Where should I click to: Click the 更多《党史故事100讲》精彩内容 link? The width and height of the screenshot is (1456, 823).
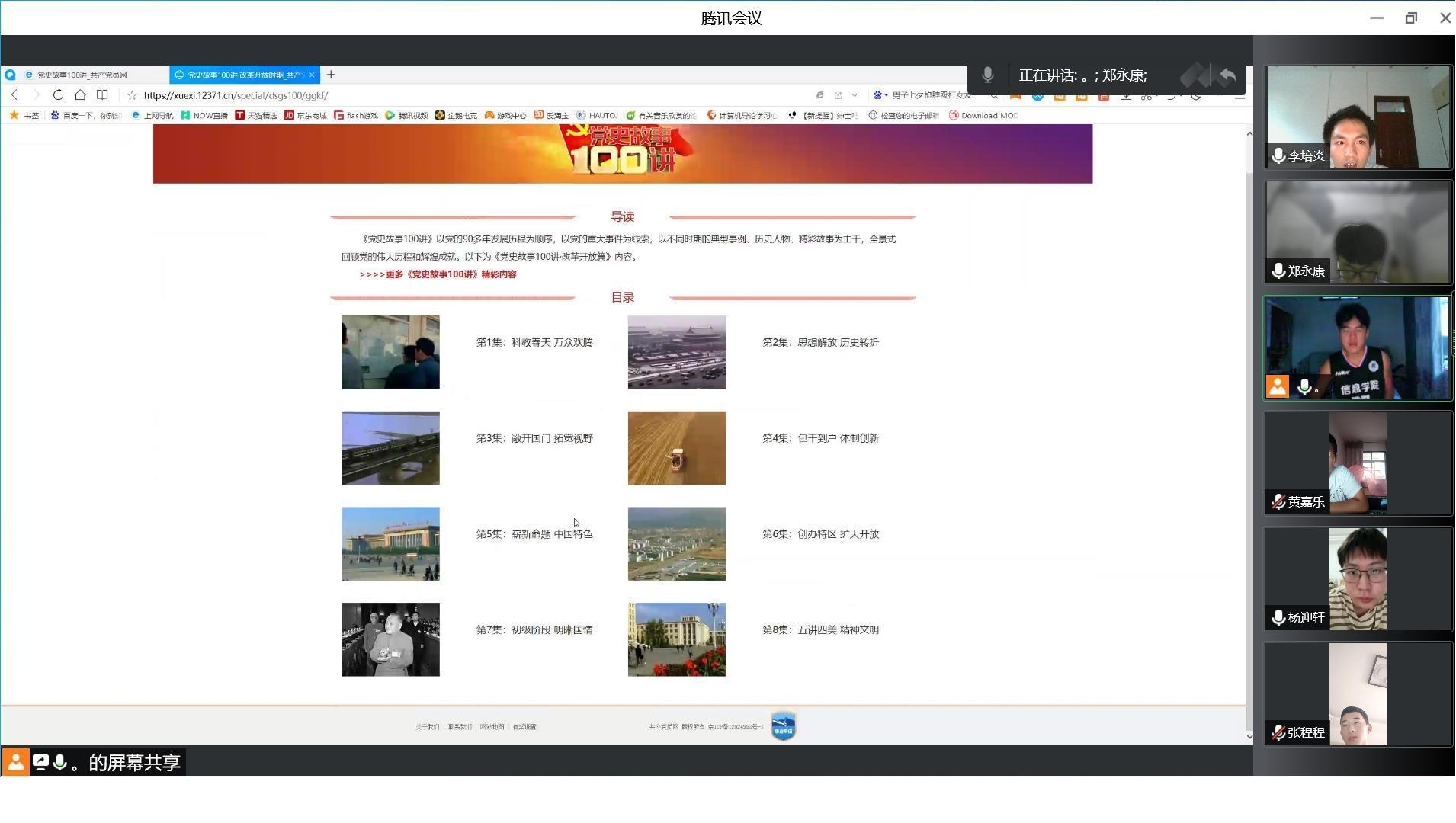[438, 274]
